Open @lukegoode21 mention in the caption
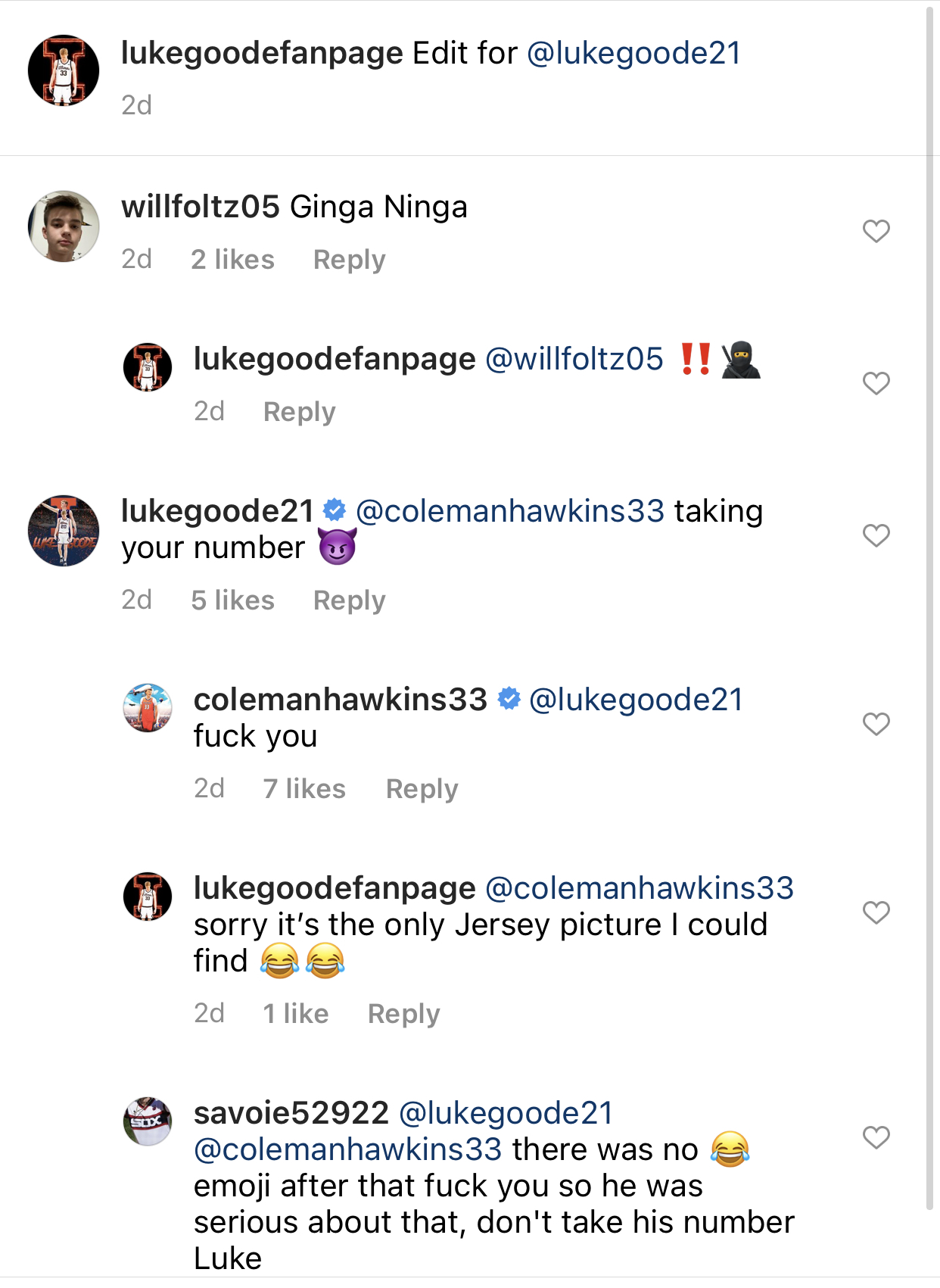Viewport: 940px width, 1288px height. (633, 53)
